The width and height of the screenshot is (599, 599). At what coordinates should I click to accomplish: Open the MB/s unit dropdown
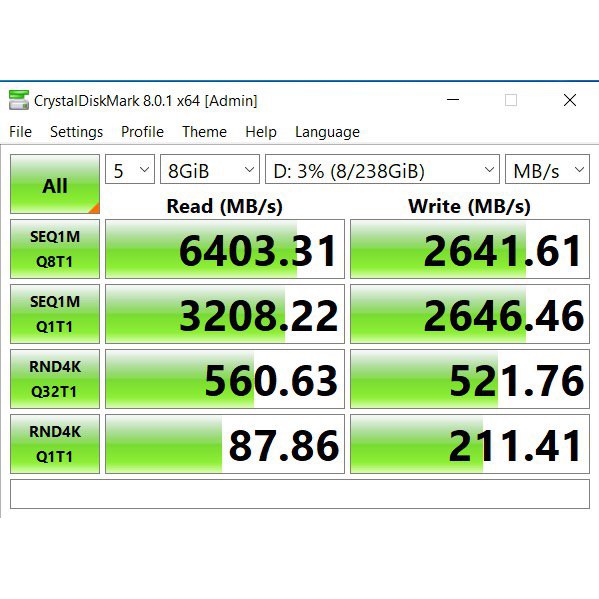point(547,169)
